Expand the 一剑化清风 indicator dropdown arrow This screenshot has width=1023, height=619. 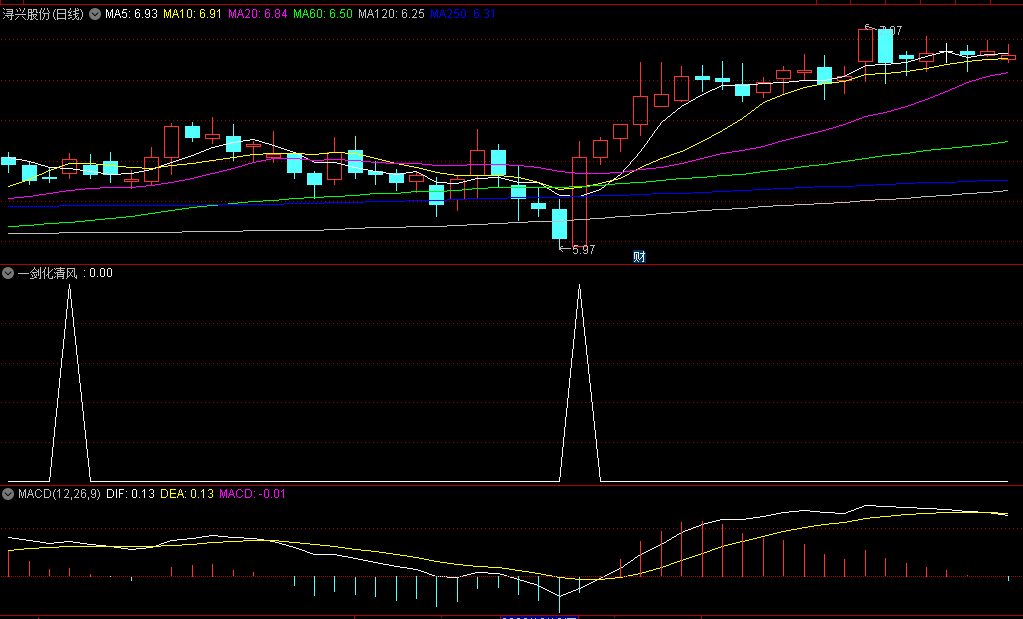8,273
